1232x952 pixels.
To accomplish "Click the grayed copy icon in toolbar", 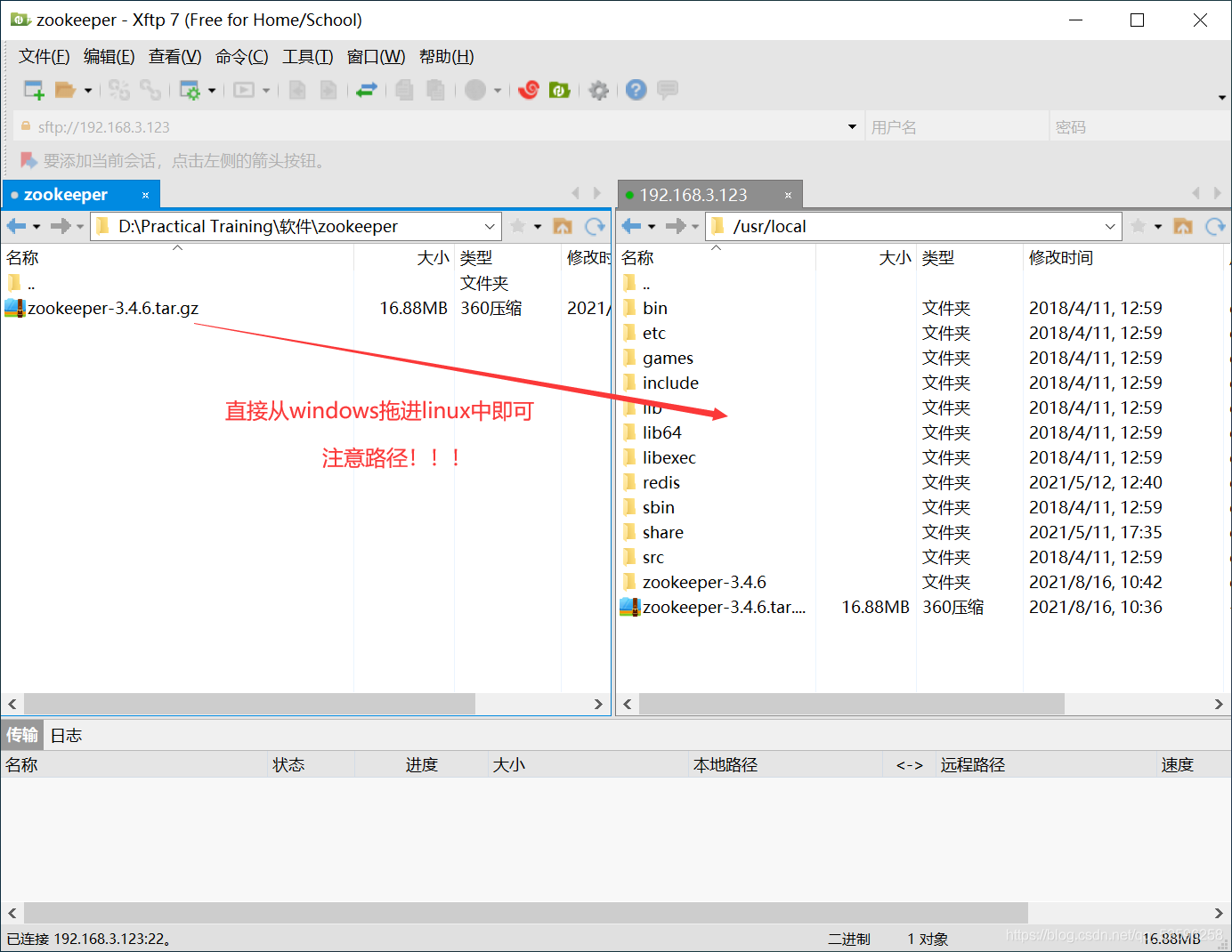I will coord(404,90).
